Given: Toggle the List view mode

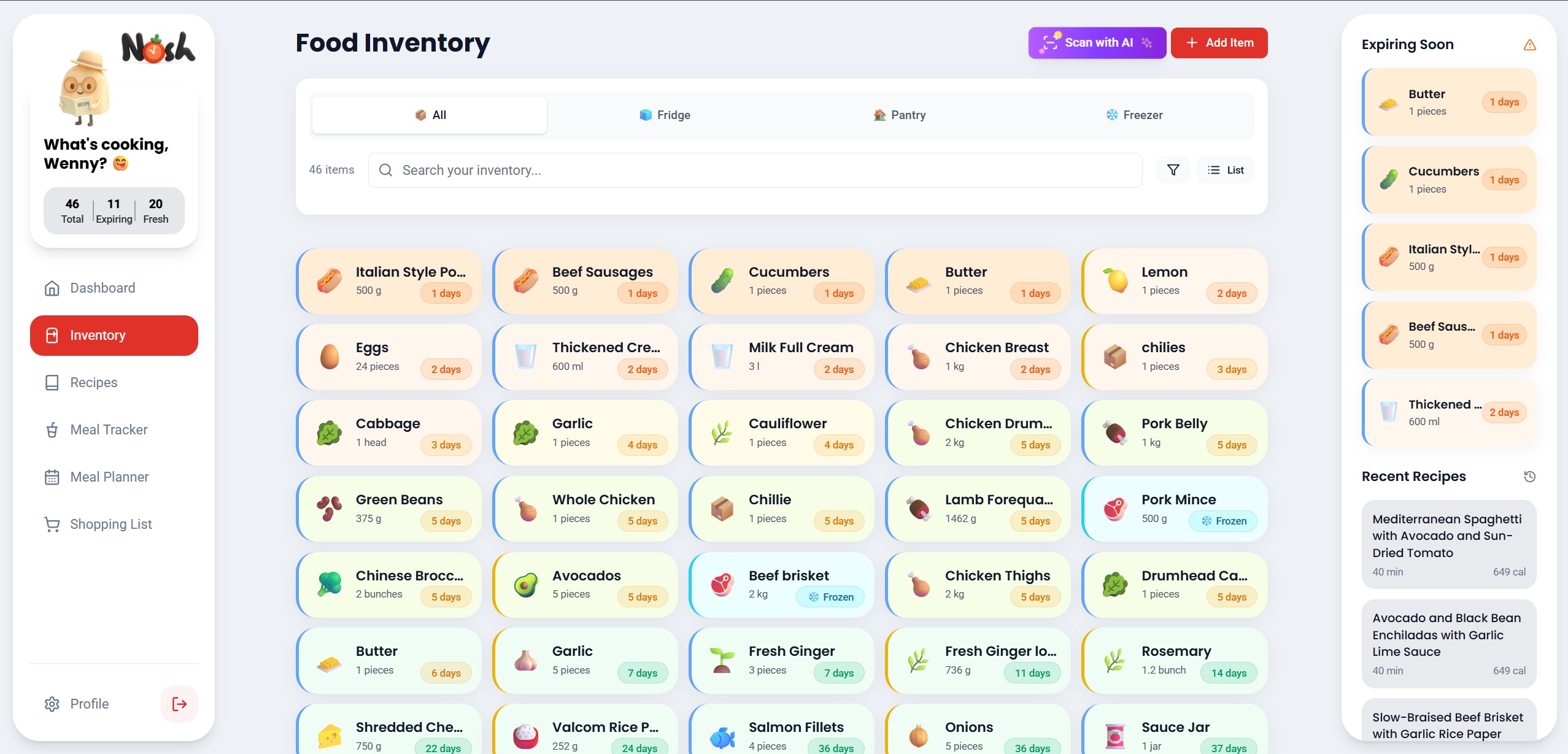Looking at the screenshot, I should (1226, 170).
